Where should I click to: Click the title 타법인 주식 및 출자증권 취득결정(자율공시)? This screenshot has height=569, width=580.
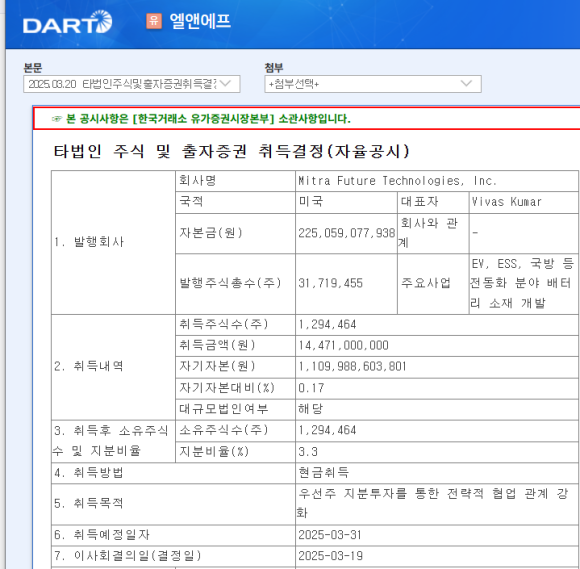click(232, 151)
